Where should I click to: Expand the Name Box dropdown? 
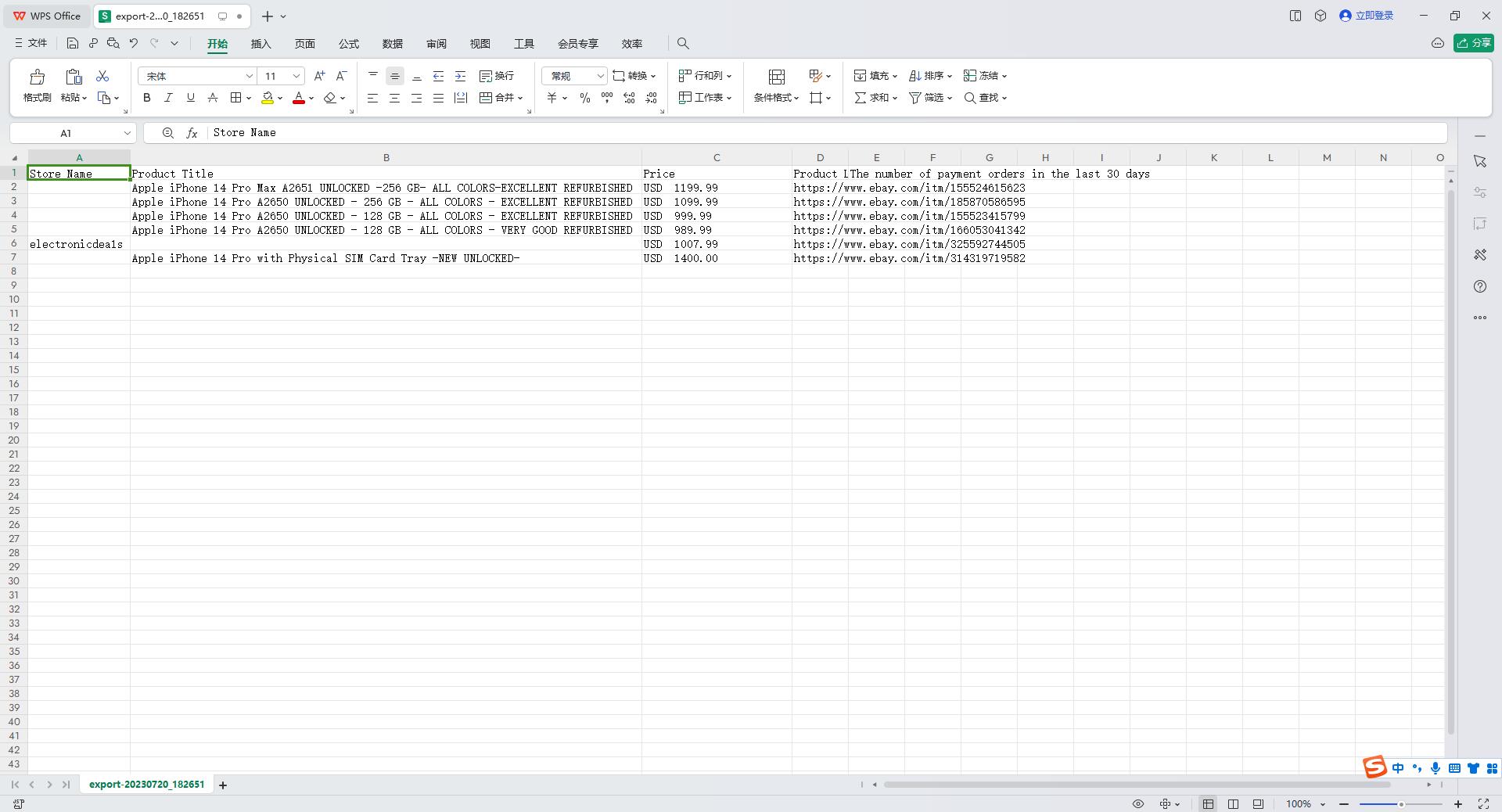click(127, 133)
